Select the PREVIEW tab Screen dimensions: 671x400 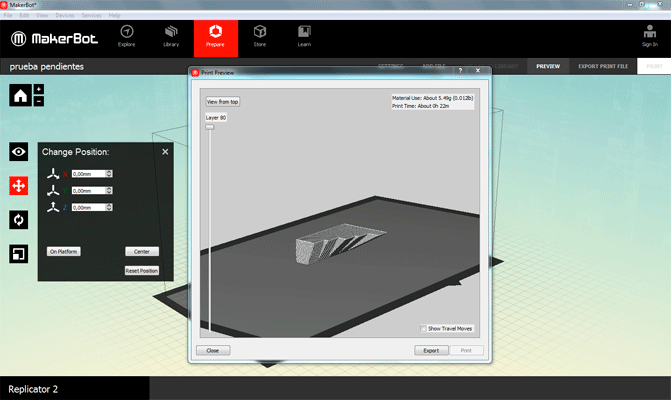click(x=548, y=66)
